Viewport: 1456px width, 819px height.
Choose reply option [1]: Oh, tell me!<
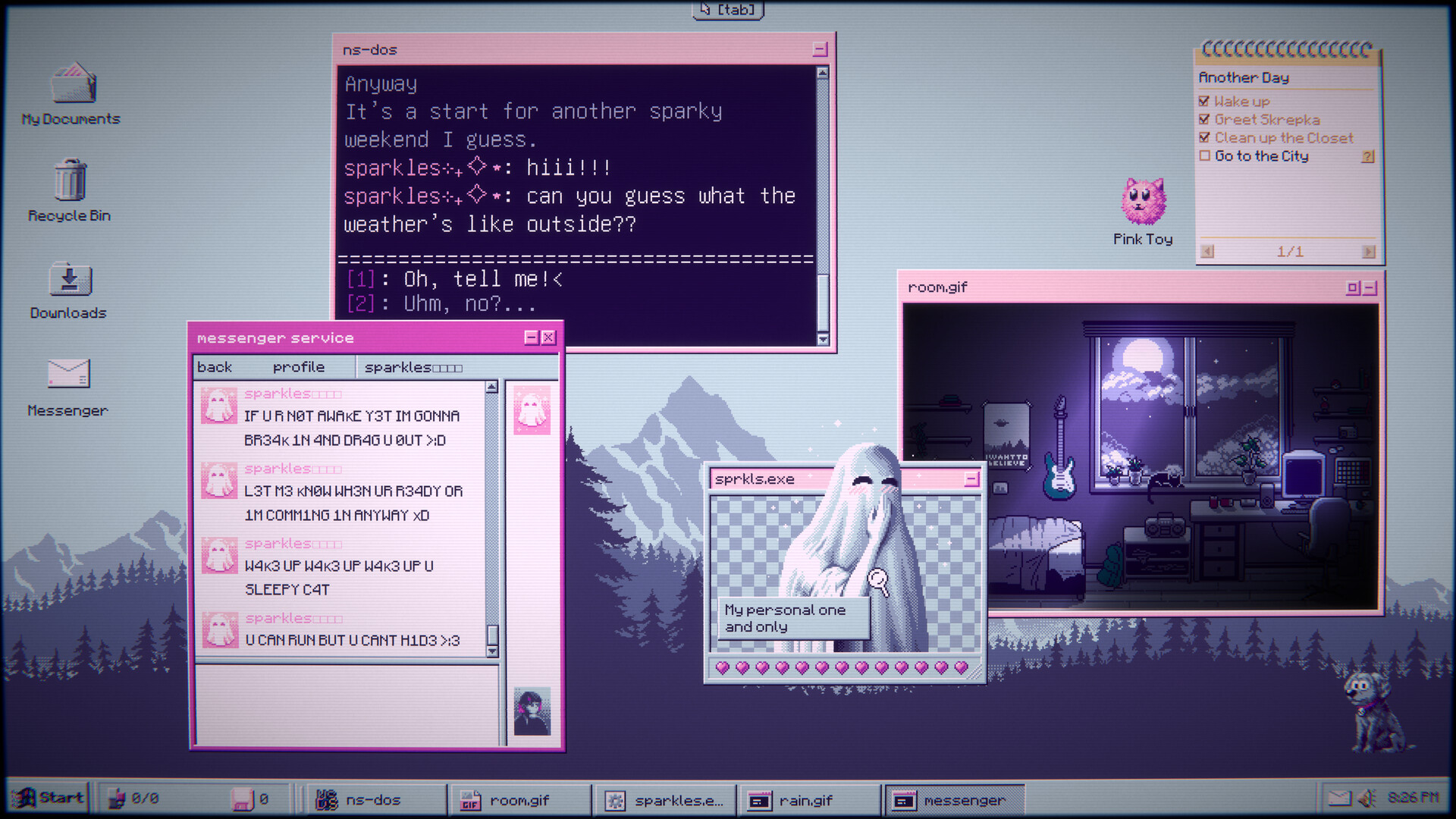453,278
